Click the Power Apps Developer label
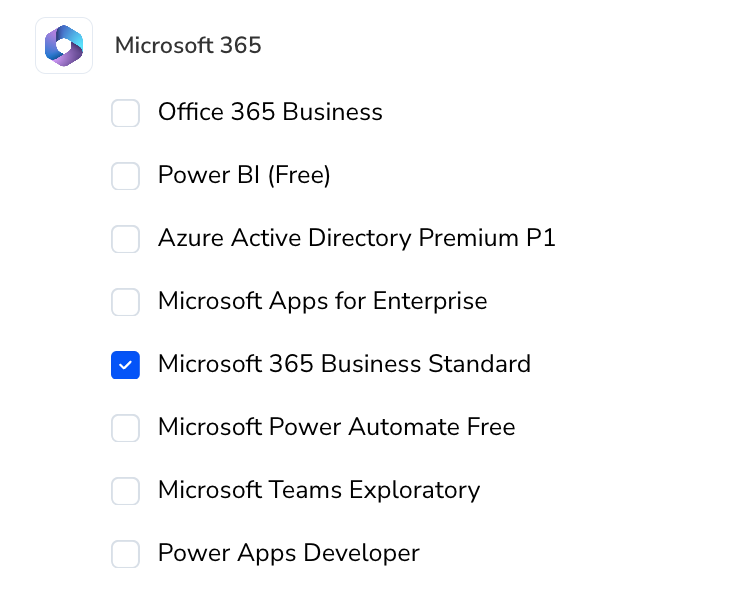 click(289, 553)
